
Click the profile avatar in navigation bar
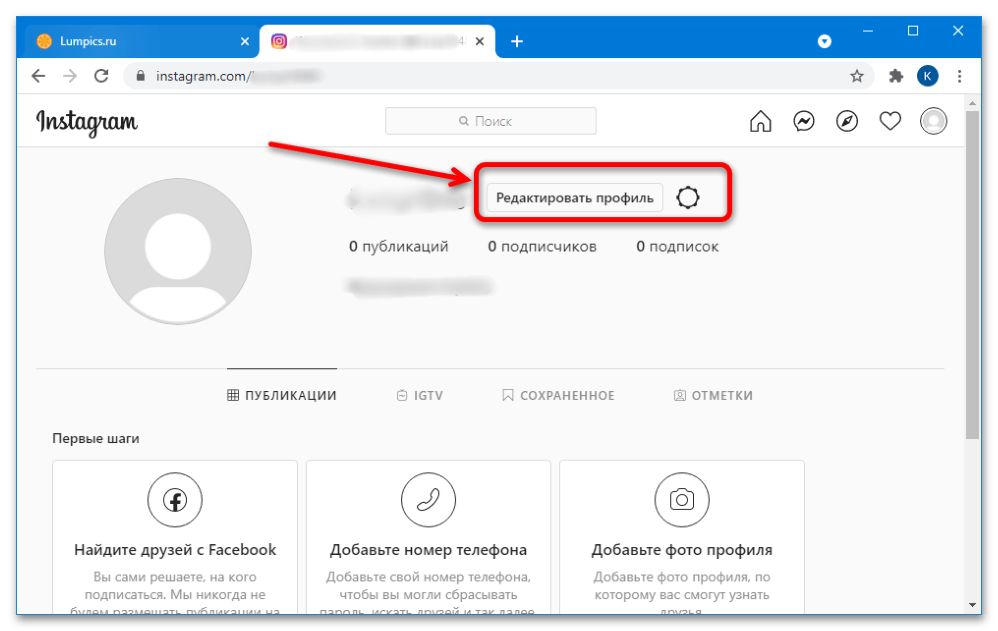point(933,122)
